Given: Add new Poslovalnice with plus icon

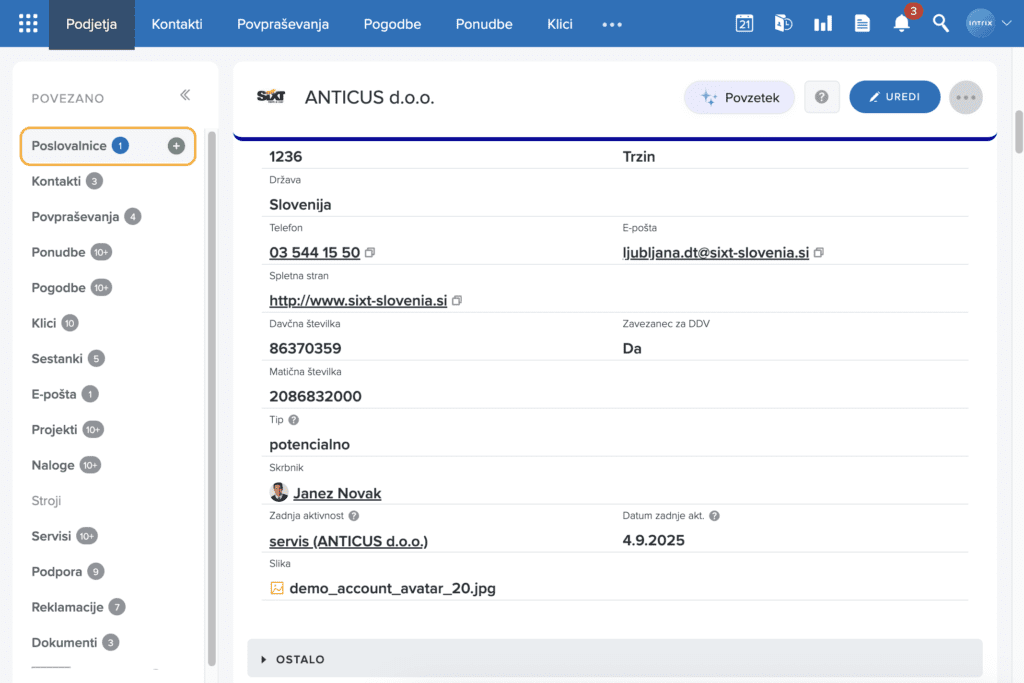Looking at the screenshot, I should point(176,146).
